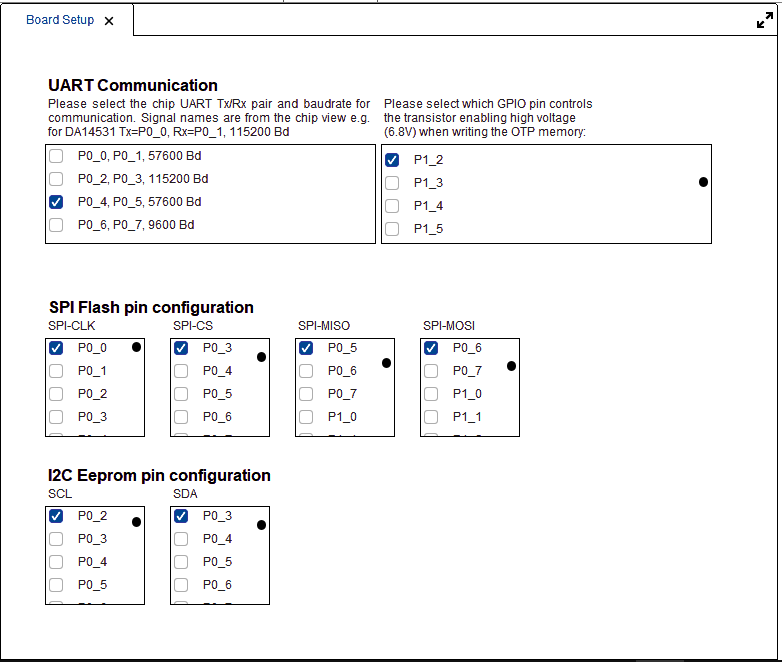Select P0_1 for SPI-CLK

[56, 371]
